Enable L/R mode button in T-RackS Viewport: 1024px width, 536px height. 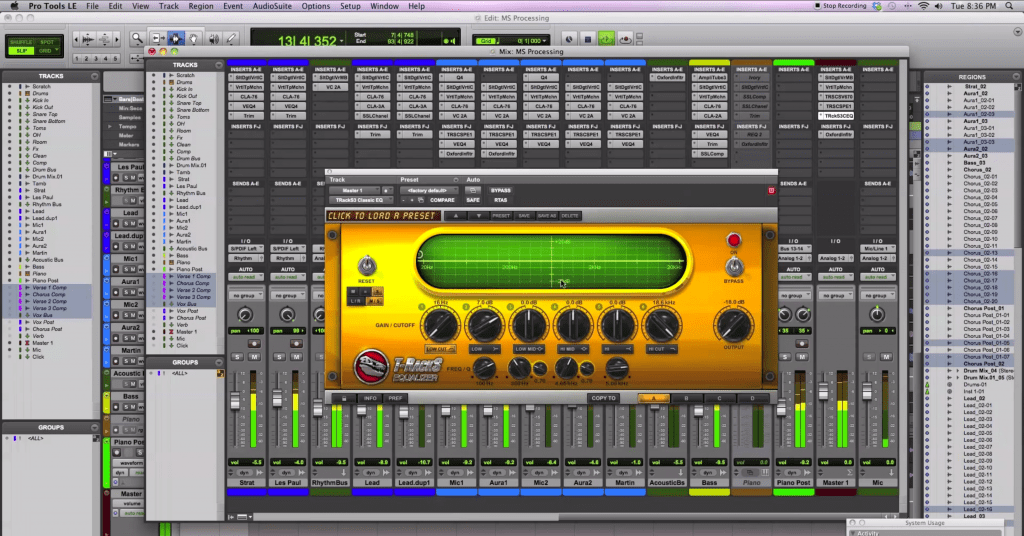pyautogui.click(x=356, y=301)
